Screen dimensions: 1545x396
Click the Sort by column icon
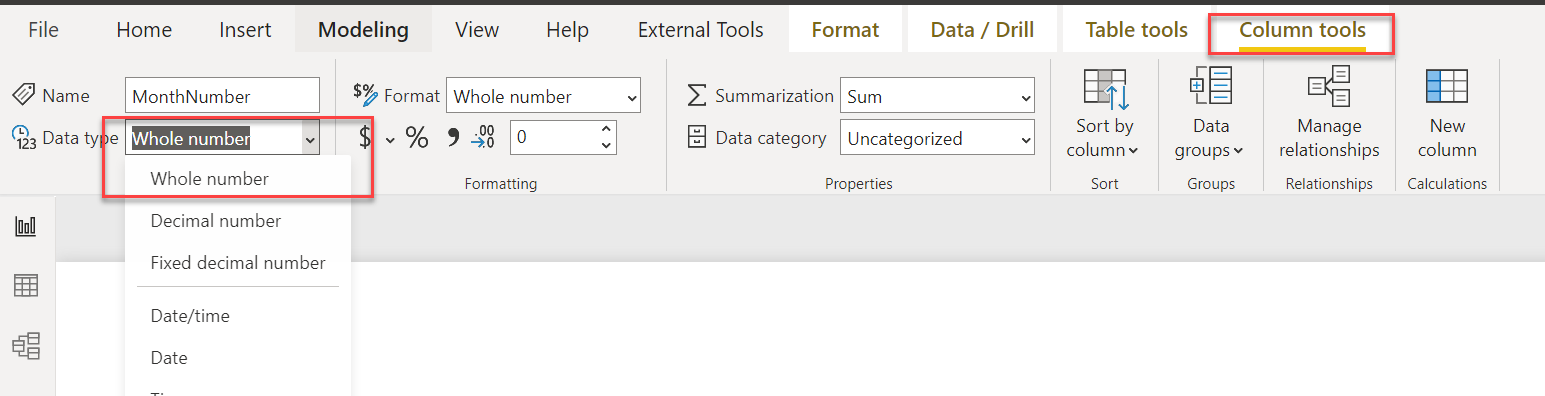point(1105,90)
